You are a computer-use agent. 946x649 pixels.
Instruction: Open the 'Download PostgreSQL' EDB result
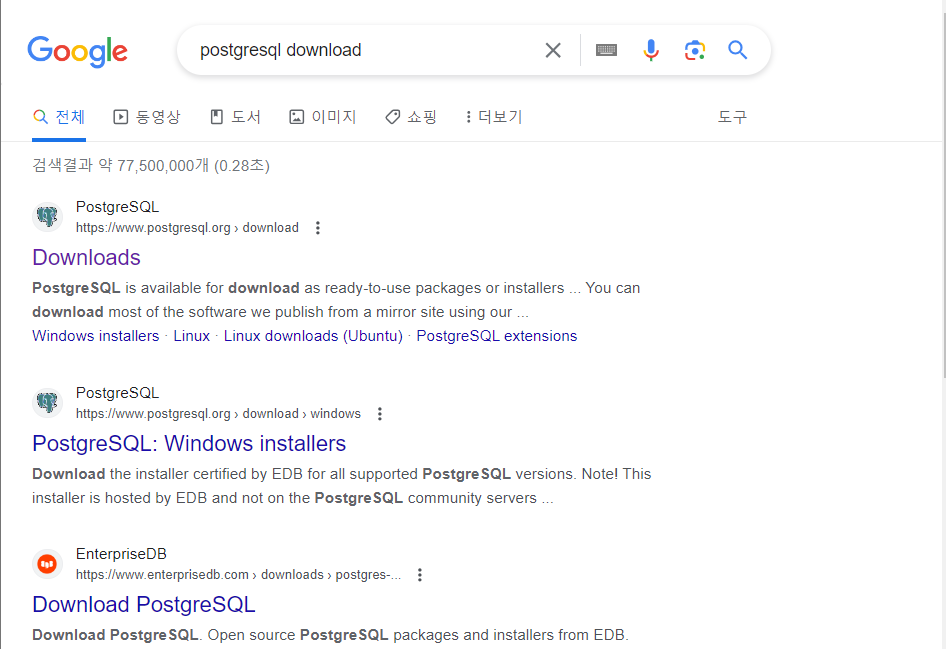pos(144,604)
